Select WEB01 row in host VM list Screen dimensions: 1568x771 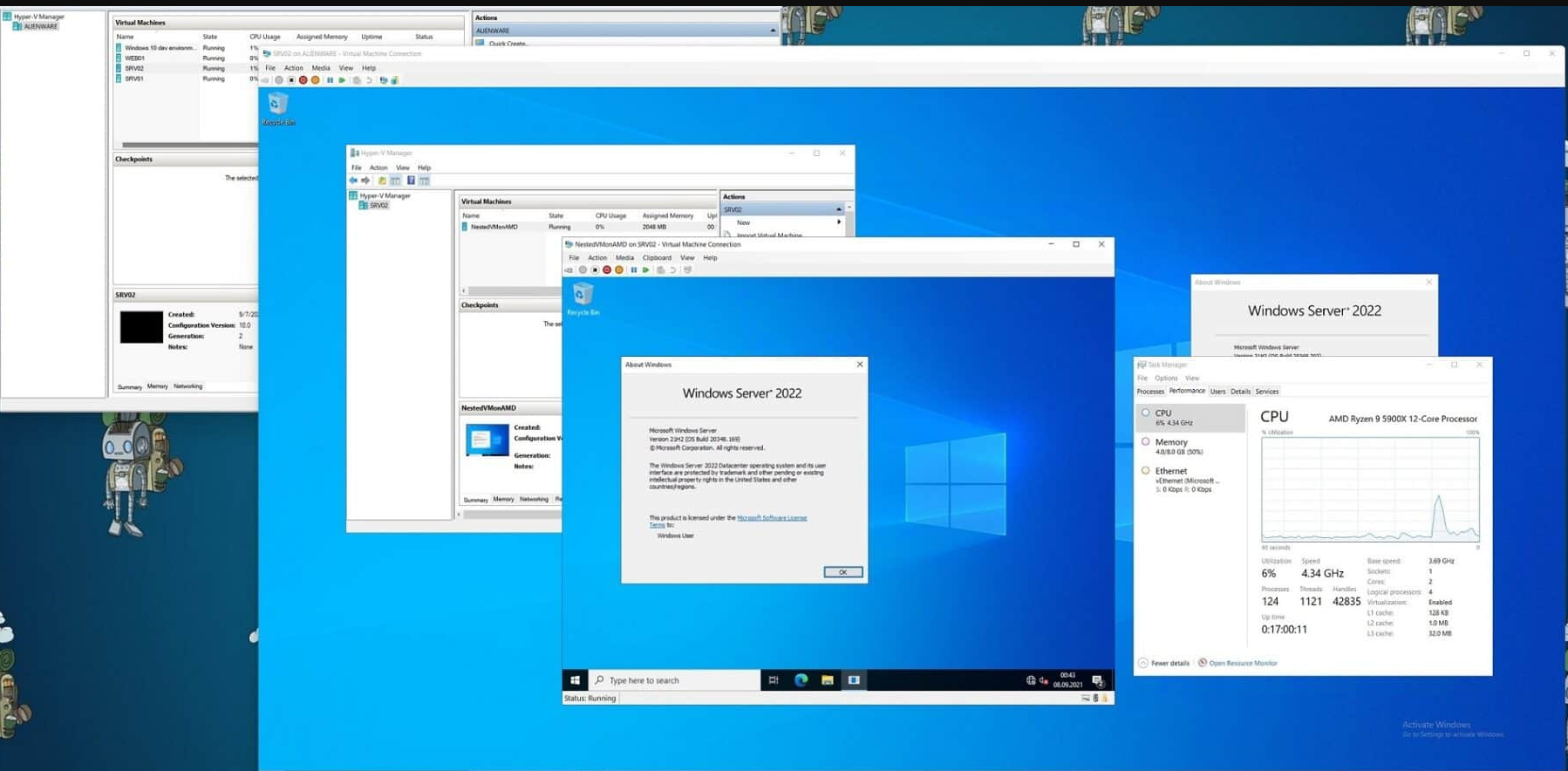click(x=187, y=58)
